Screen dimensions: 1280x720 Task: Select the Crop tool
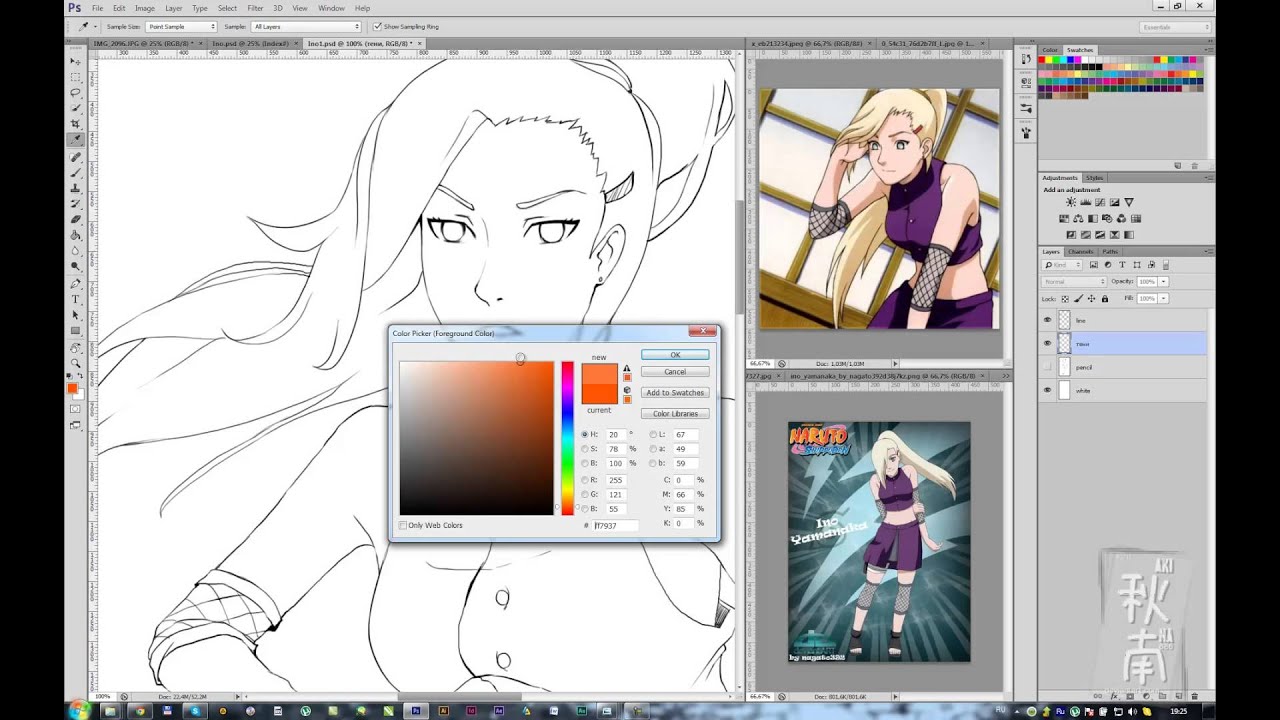(75, 123)
